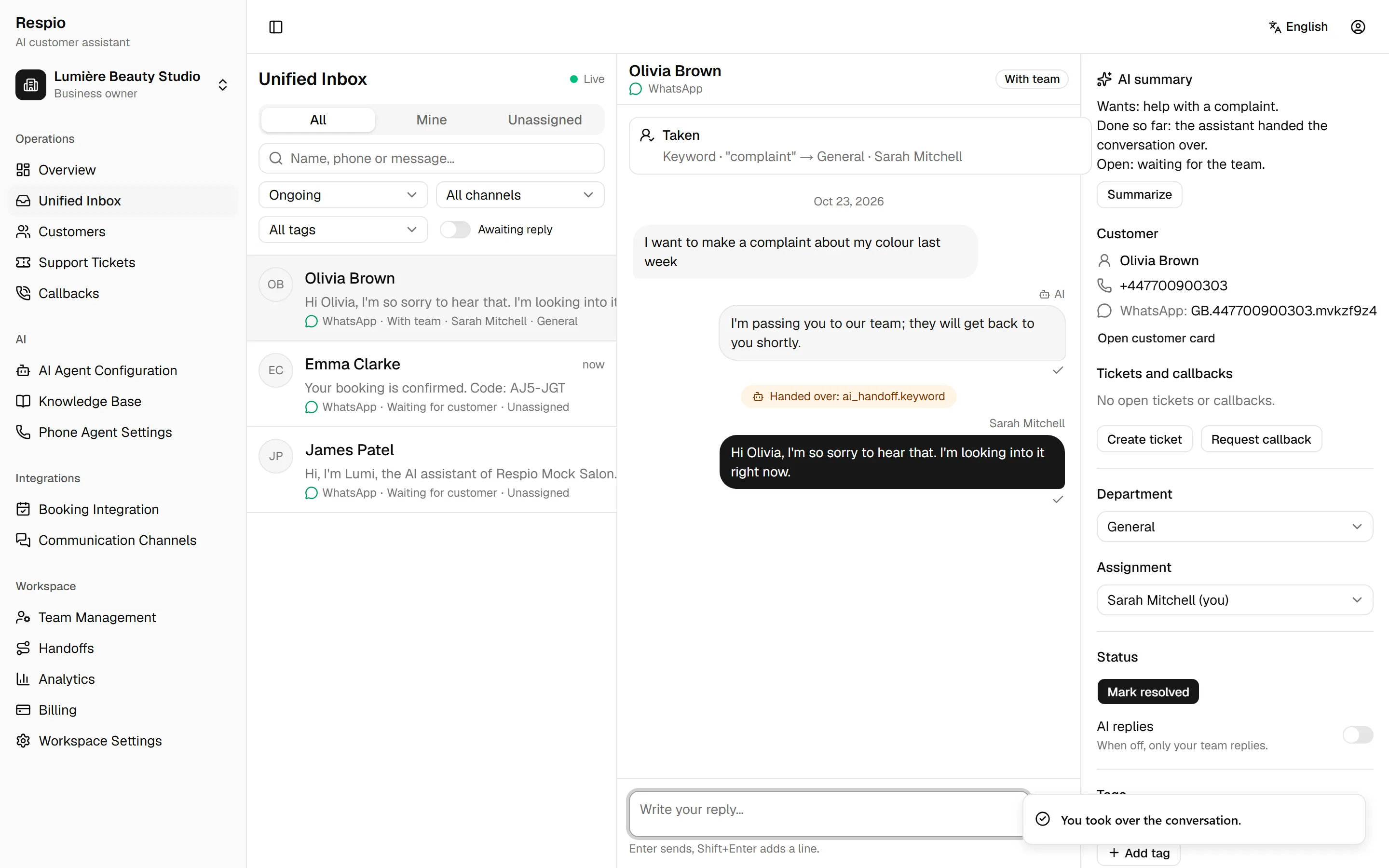1389x868 pixels.
Task: Go to the Customers page
Action: 123,231
